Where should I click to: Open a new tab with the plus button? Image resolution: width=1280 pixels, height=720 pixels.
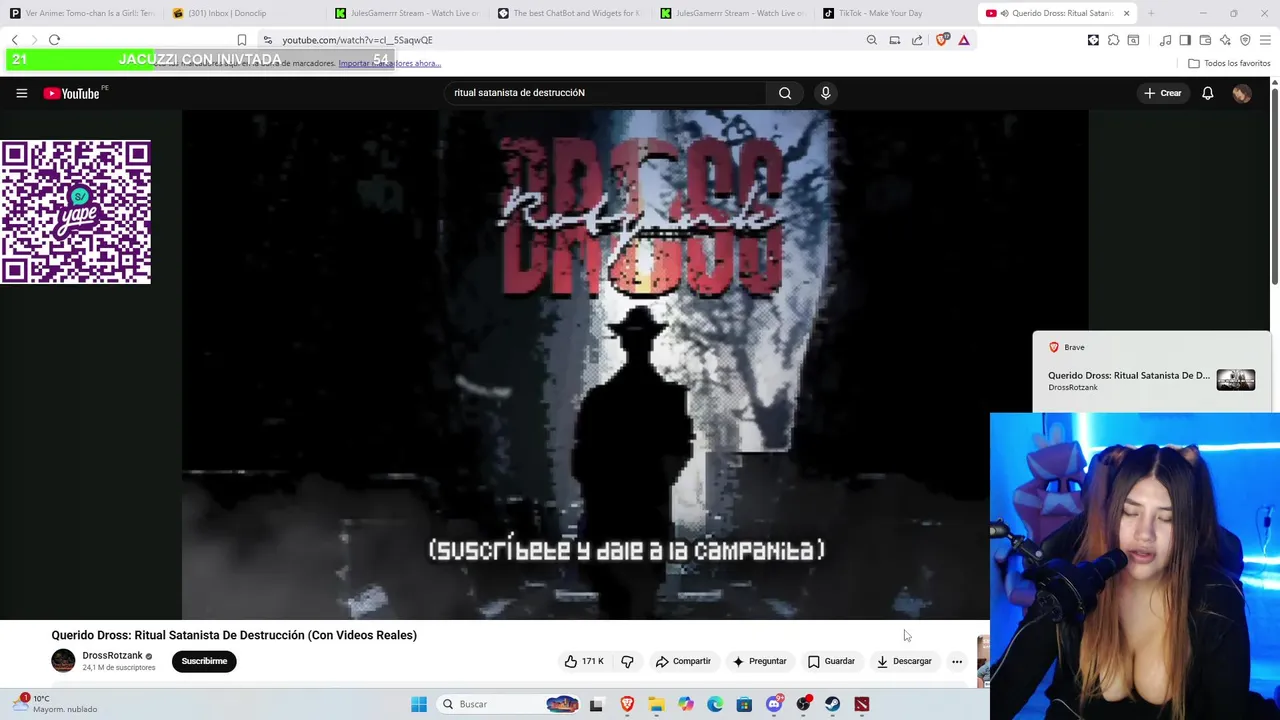(1151, 13)
